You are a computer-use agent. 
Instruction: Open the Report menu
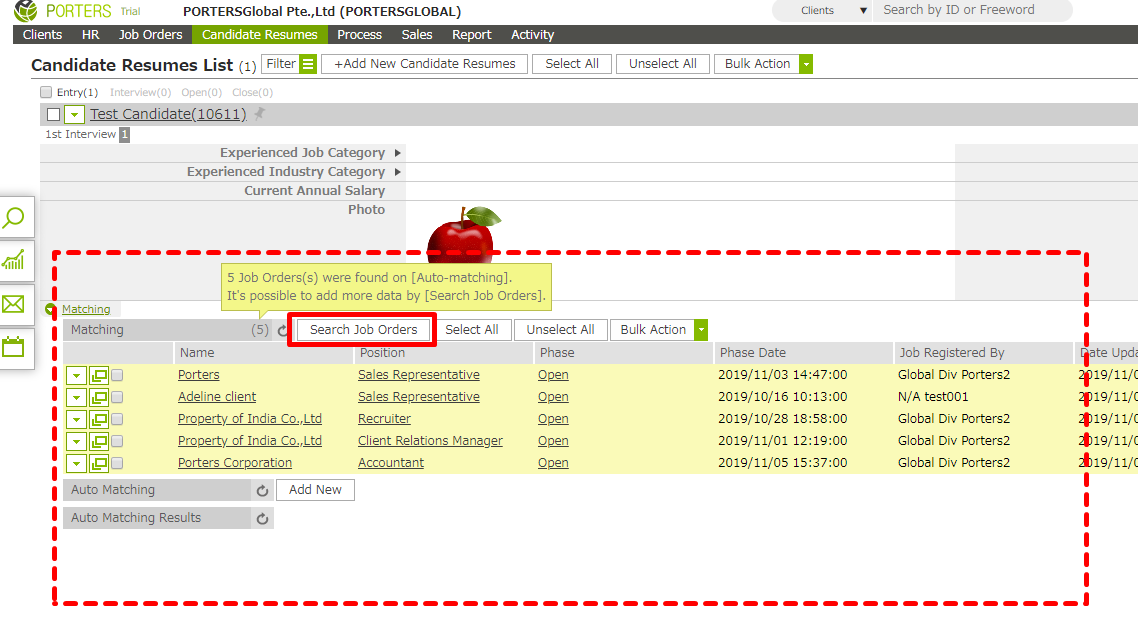(x=472, y=35)
